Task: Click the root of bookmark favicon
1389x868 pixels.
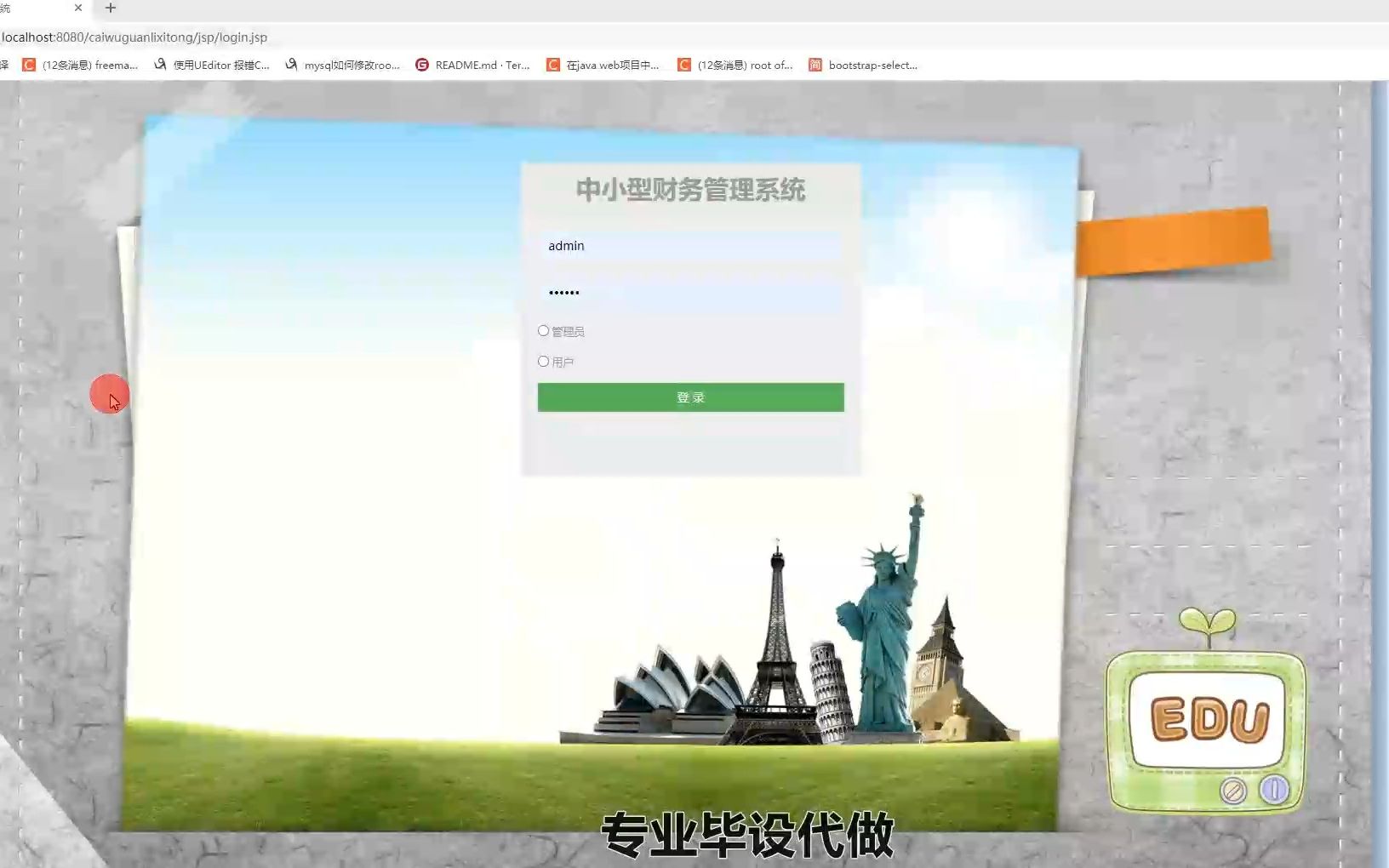Action: (x=684, y=65)
